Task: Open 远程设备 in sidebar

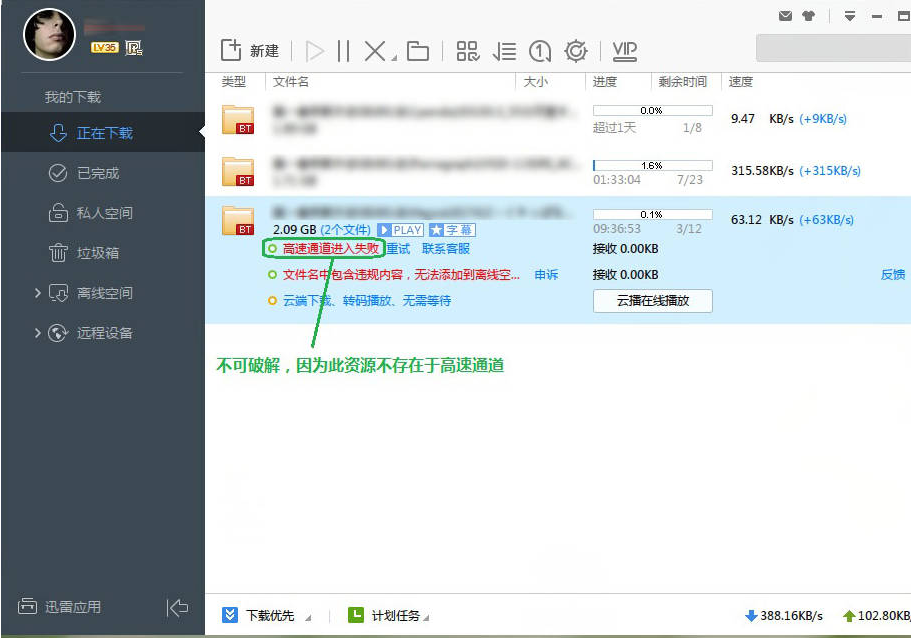Action: pos(103,333)
